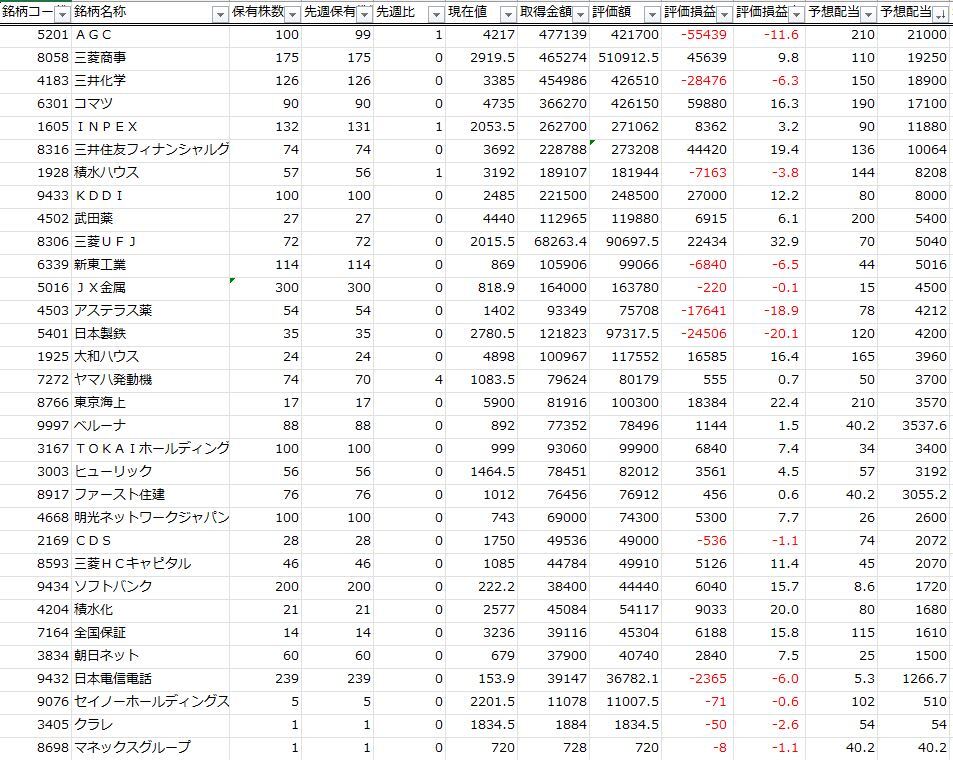Click the 日本電信電話 name cell
This screenshot has width=953, height=760.
pyautogui.click(x=150, y=679)
